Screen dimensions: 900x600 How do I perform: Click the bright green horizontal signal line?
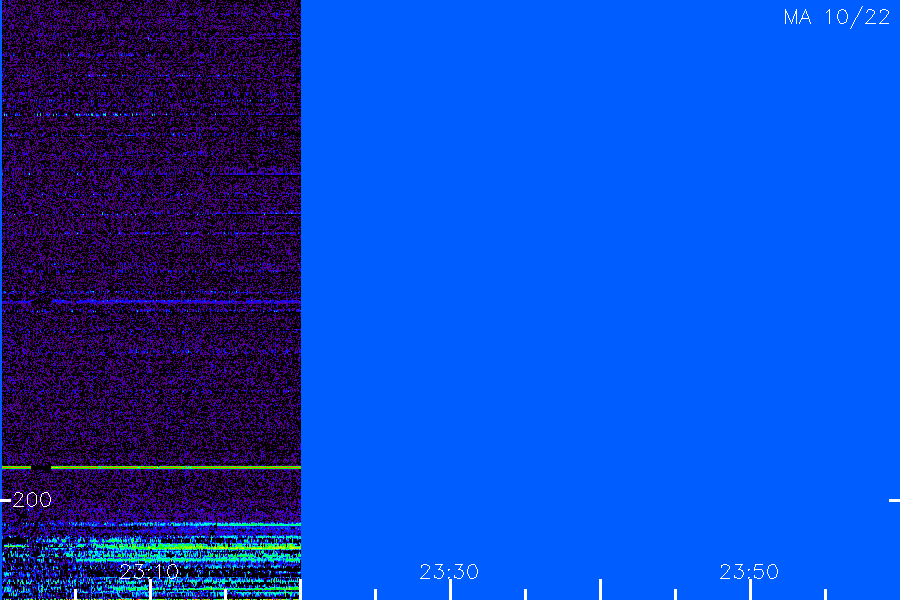click(152, 467)
